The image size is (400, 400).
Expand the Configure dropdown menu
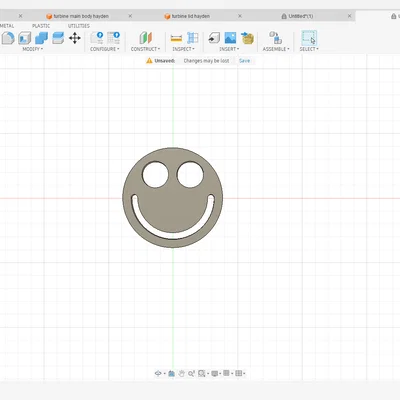[105, 49]
